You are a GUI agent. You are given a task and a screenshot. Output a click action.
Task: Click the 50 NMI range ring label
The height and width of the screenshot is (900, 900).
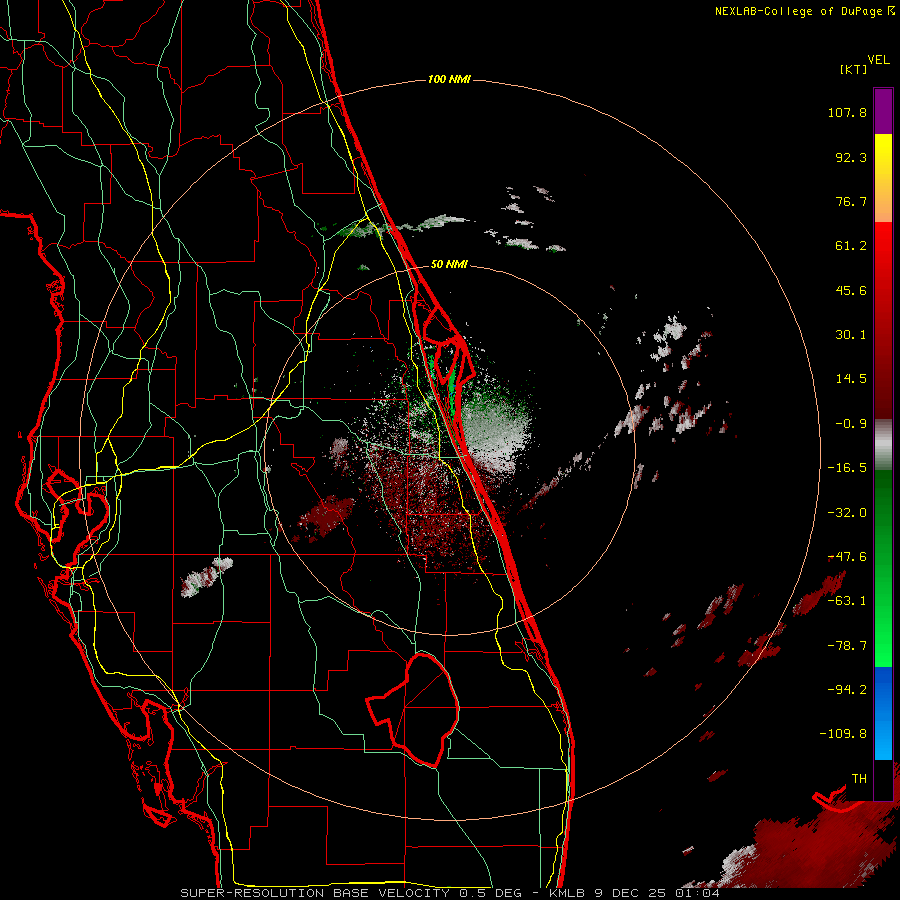(449, 265)
